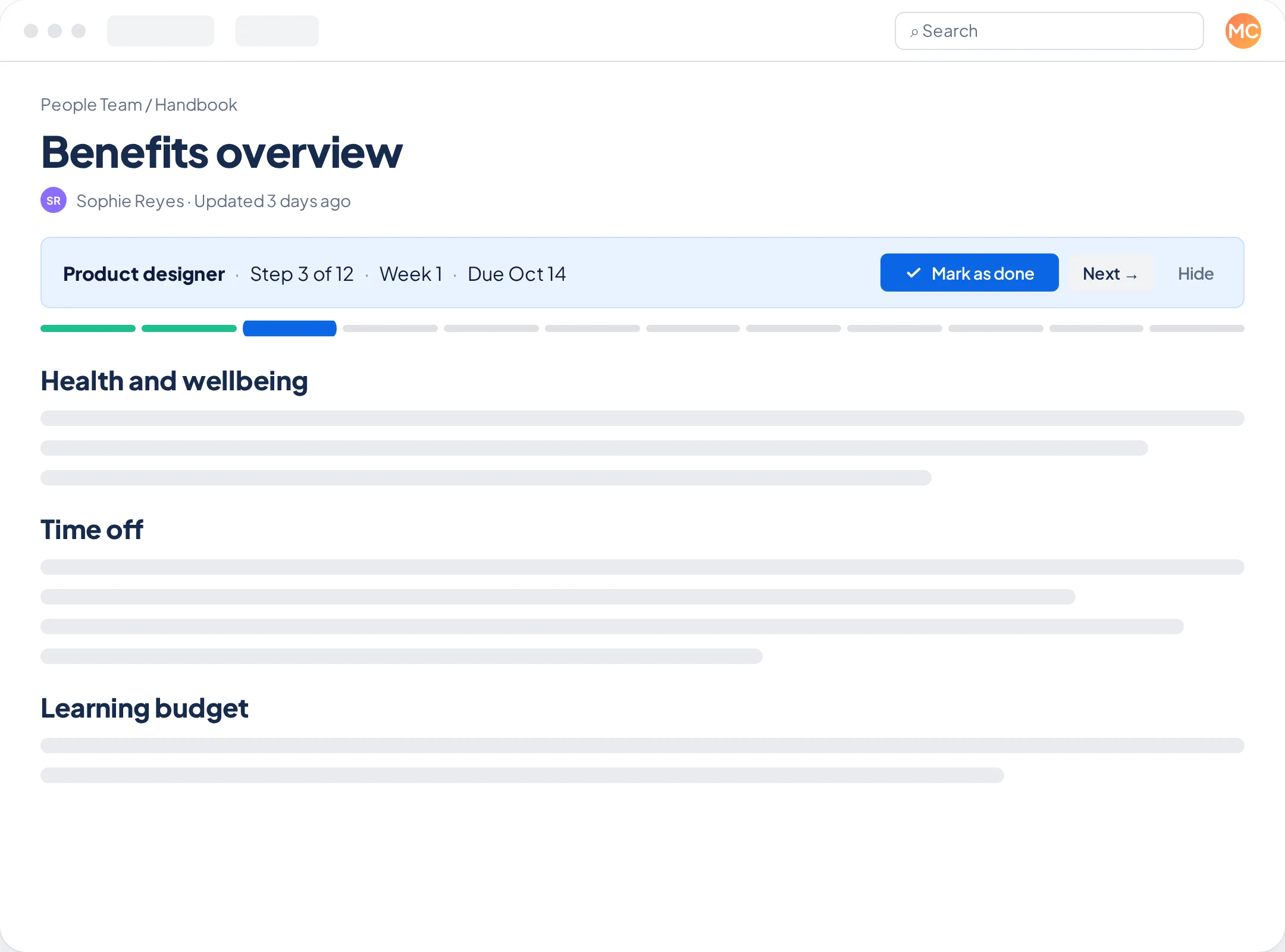The width and height of the screenshot is (1285, 952).
Task: Select the last gray progress segment
Action: coord(1196,328)
